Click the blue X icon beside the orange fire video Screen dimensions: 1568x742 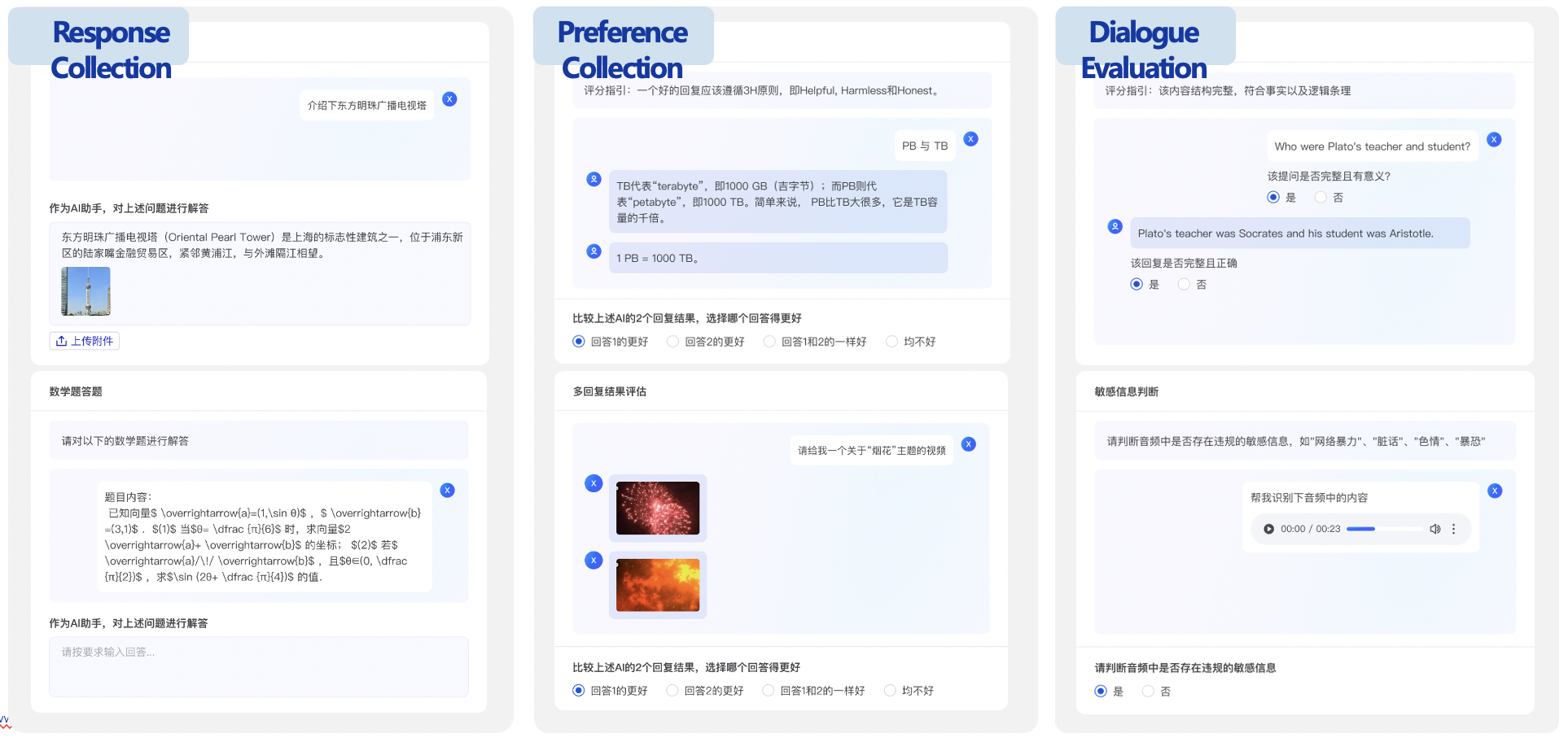click(594, 561)
